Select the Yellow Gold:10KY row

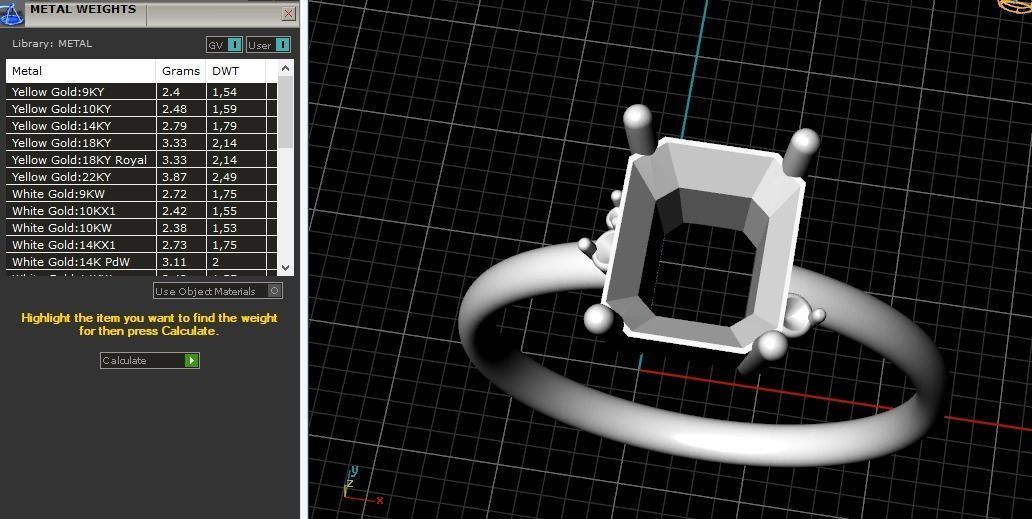[142, 109]
